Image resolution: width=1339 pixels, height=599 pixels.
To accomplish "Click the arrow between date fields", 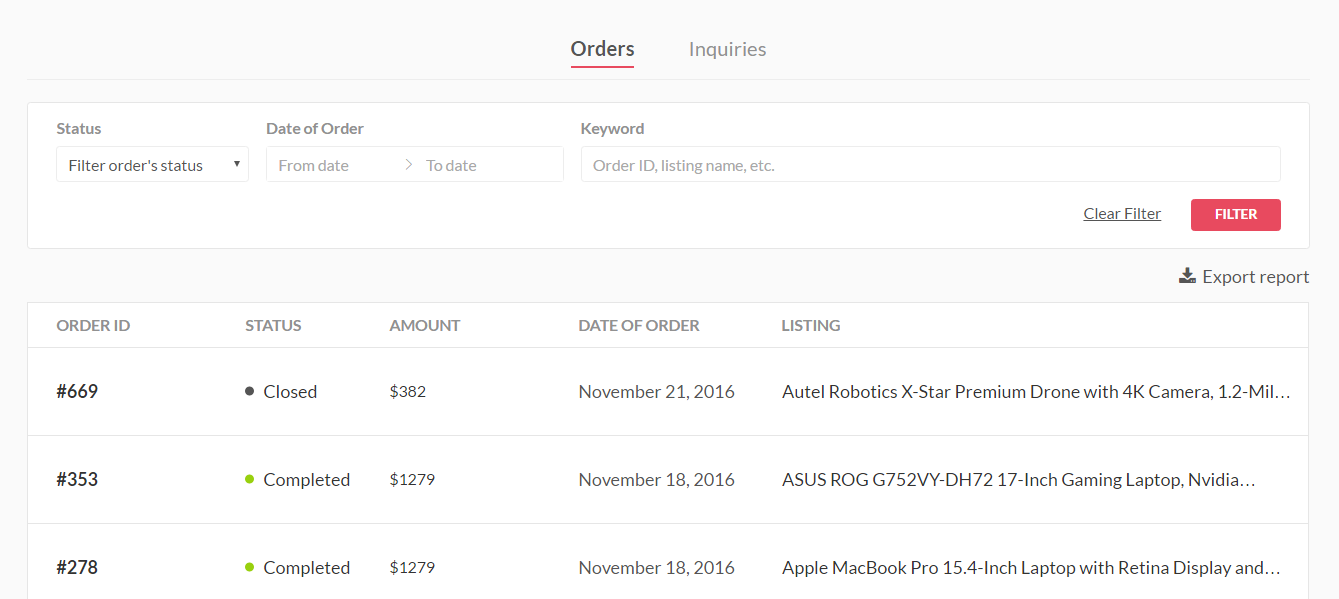I will (x=408, y=165).
